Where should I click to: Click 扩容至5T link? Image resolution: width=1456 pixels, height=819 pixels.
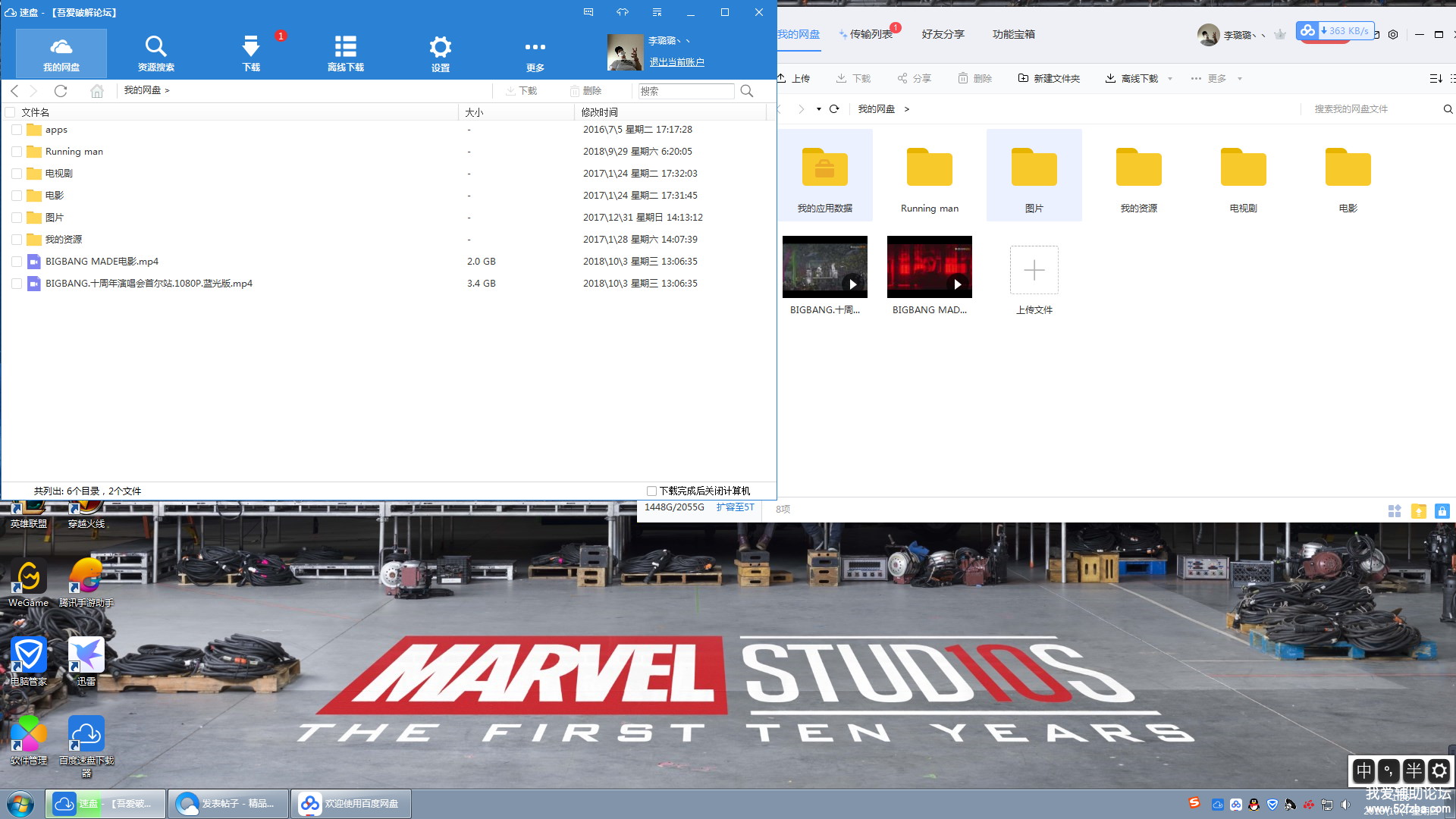(736, 507)
